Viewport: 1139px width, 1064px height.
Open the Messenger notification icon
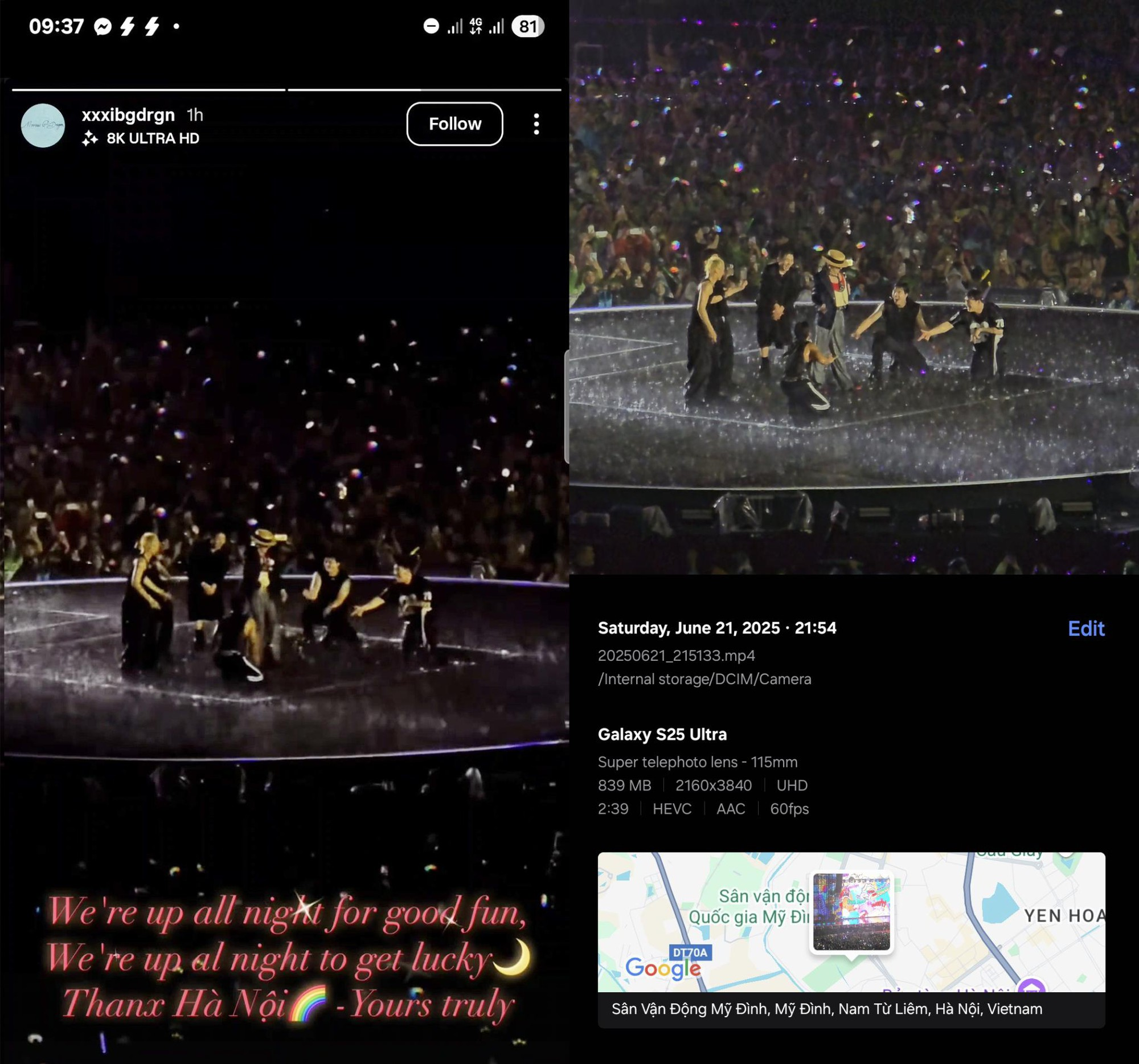103,26
